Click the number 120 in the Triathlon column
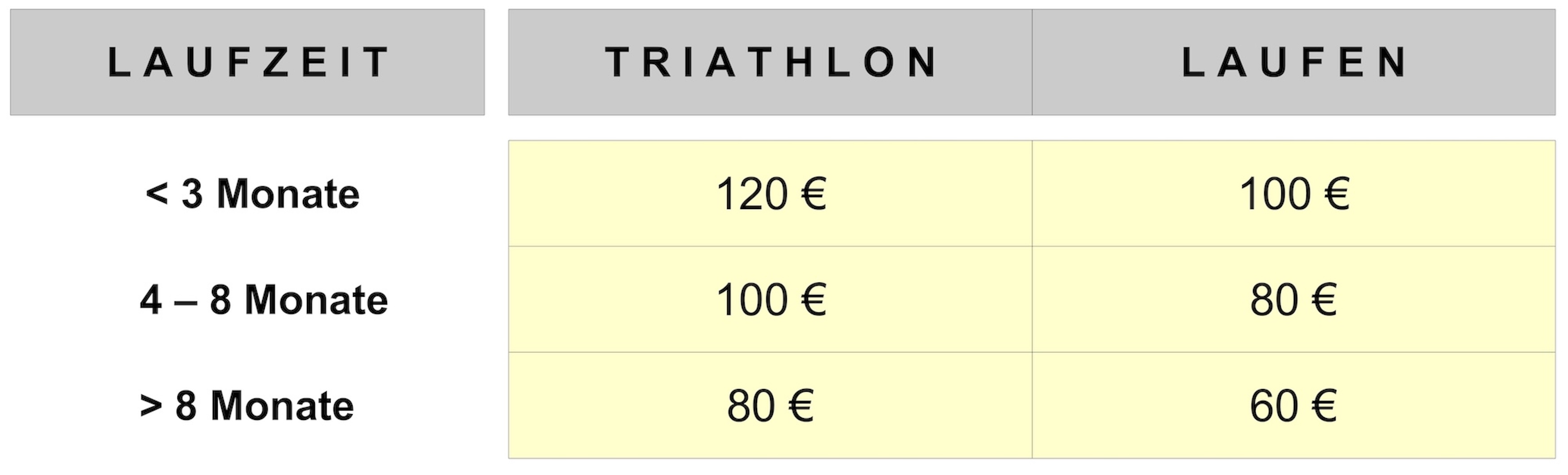This screenshot has height=475, width=1568. [x=752, y=194]
